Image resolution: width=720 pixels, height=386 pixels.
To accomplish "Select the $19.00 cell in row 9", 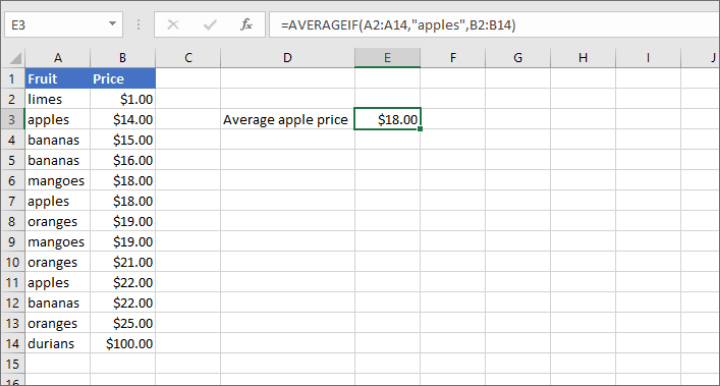I will 123,241.
